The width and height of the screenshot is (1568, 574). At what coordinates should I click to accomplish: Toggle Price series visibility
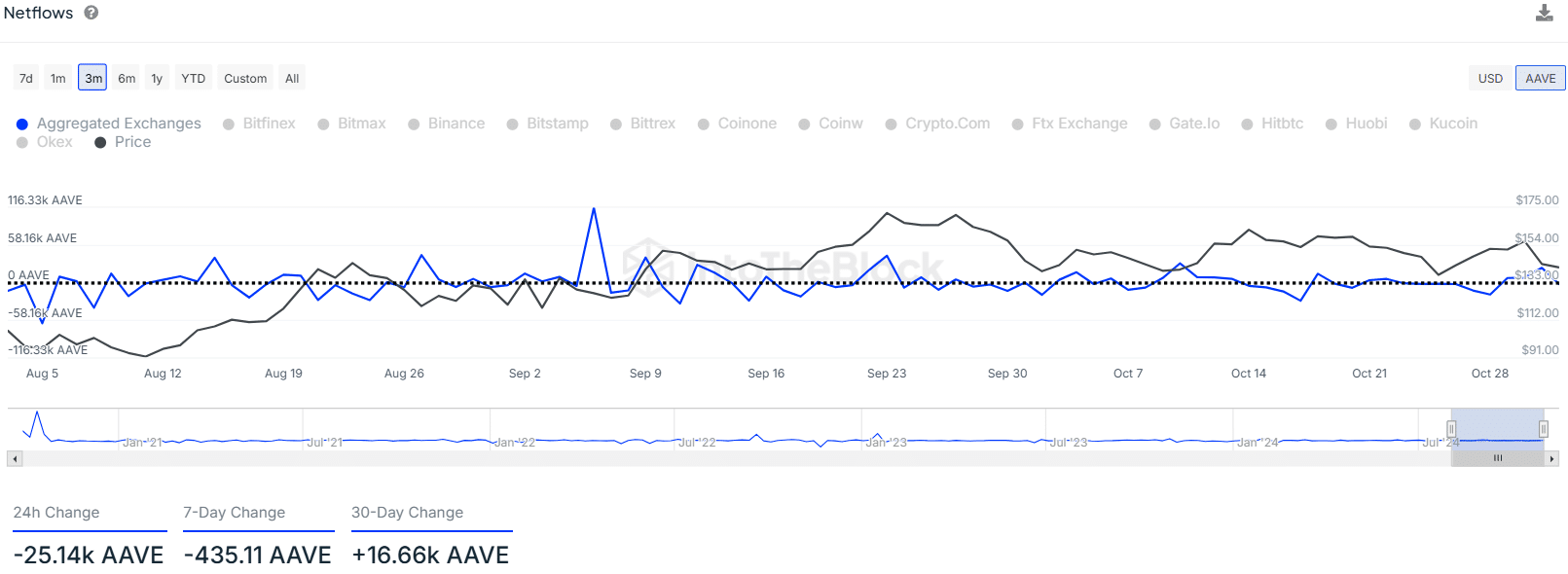point(123,142)
